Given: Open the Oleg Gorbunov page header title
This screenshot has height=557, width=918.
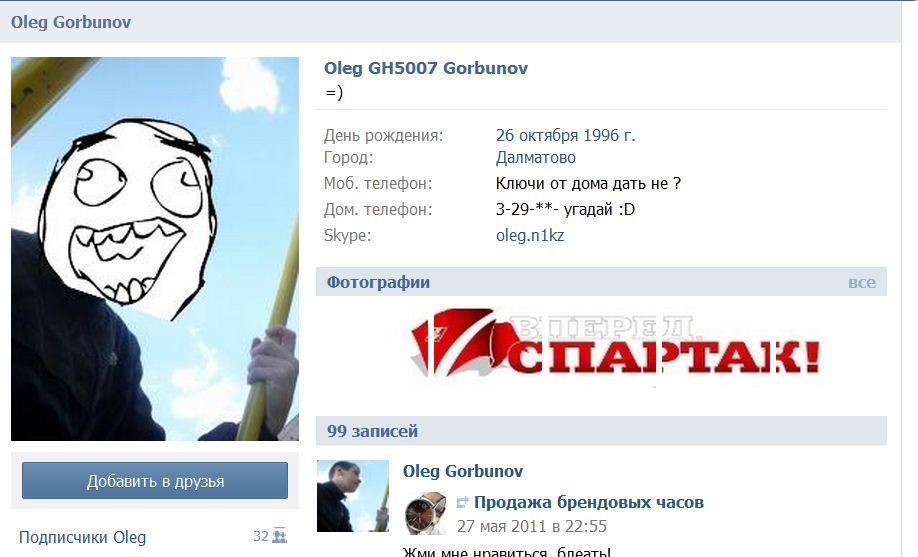Looking at the screenshot, I should (71, 22).
